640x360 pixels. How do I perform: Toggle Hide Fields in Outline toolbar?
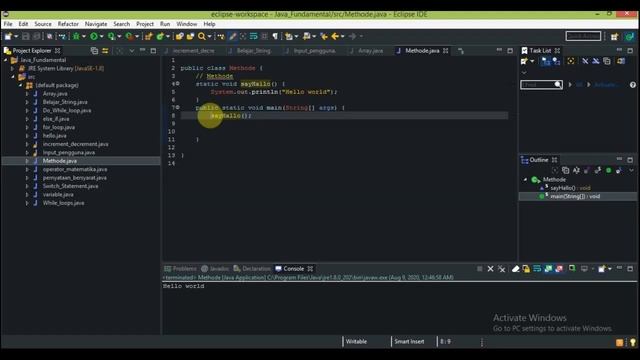point(587,170)
